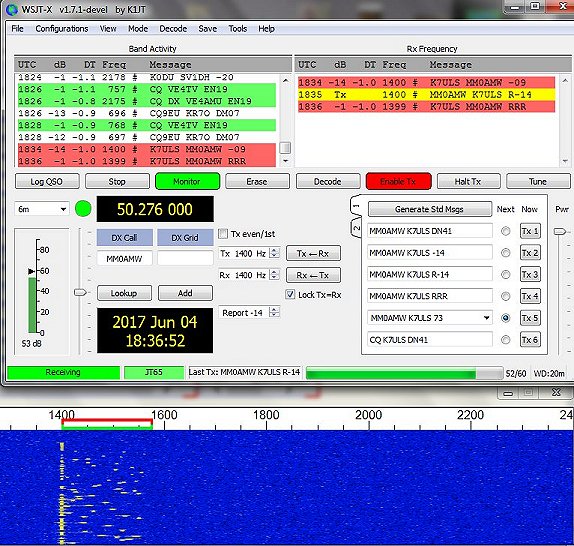Click the MM0AMW K7ULS DN41 message field

coord(430,231)
